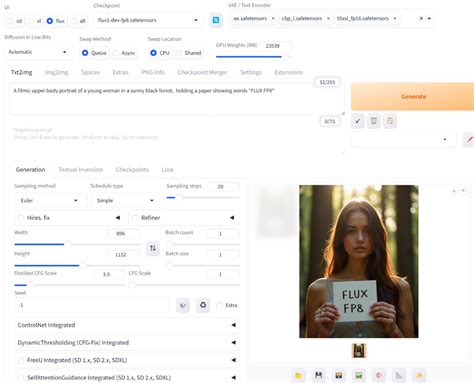Image resolution: width=474 pixels, height=383 pixels.
Task: Swap width and height values icon
Action: click(153, 248)
